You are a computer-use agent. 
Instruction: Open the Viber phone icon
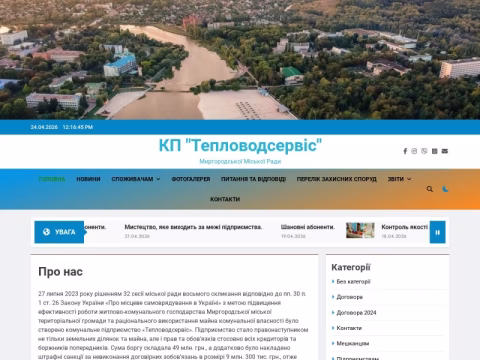click(424, 151)
